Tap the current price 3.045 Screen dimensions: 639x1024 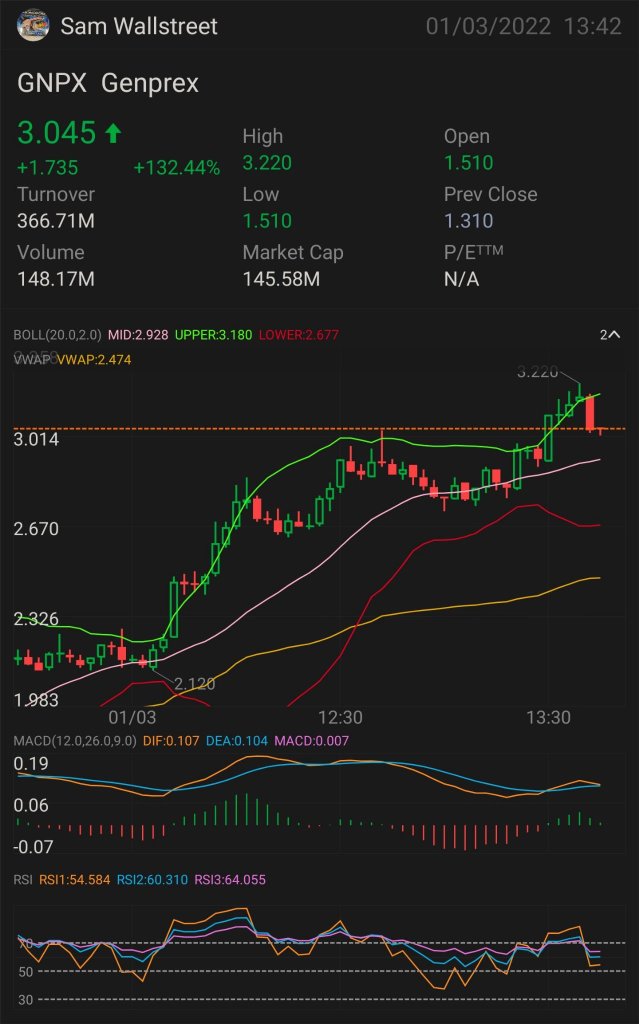coord(57,133)
